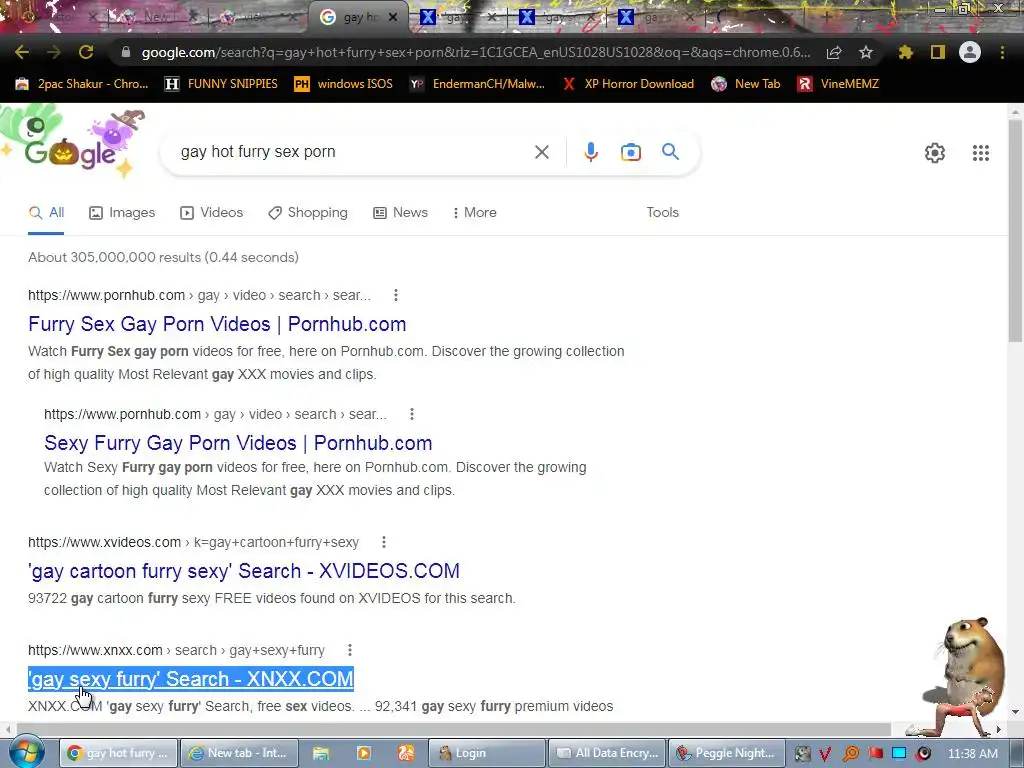
Task: Switch to the Images tab
Action: tap(122, 213)
